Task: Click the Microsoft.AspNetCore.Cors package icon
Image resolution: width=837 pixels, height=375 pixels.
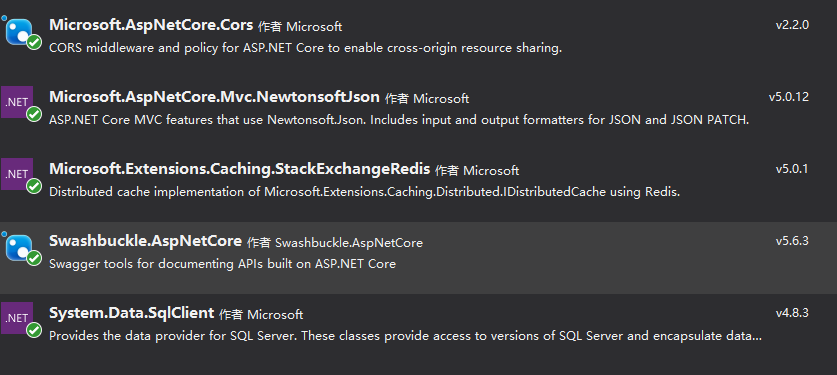Action: coord(19,31)
